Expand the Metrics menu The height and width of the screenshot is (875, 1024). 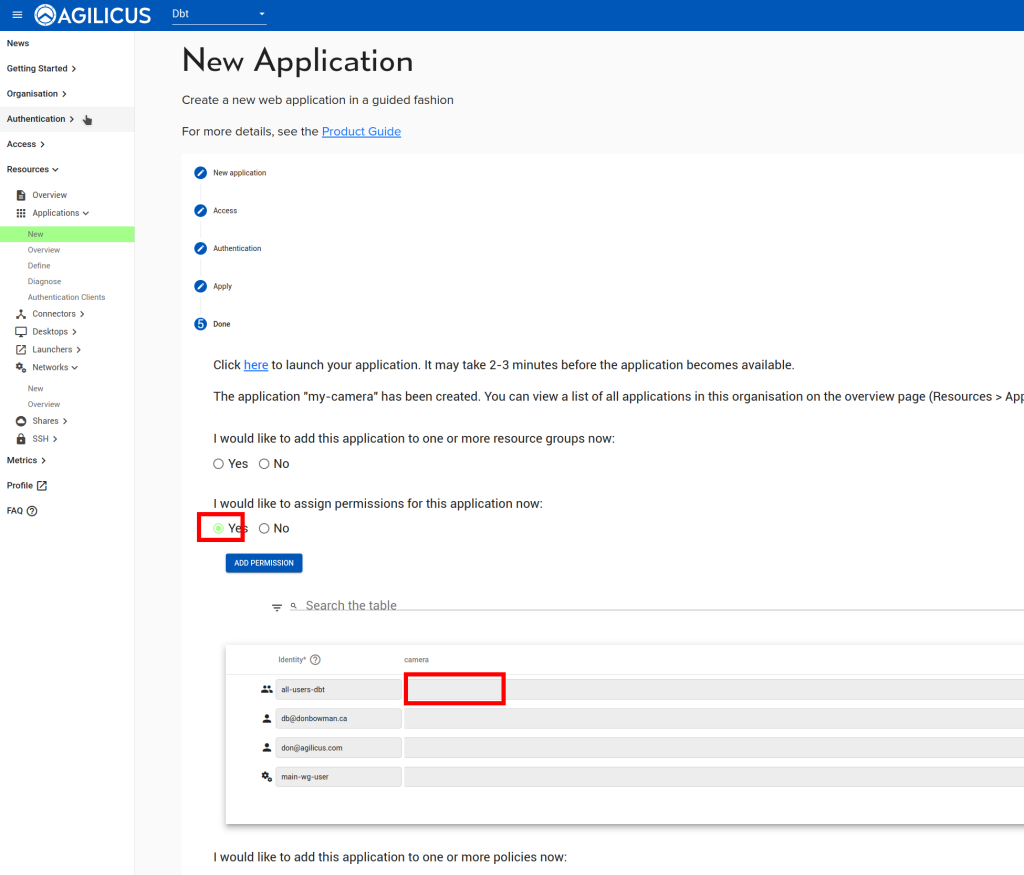pyautogui.click(x=26, y=460)
